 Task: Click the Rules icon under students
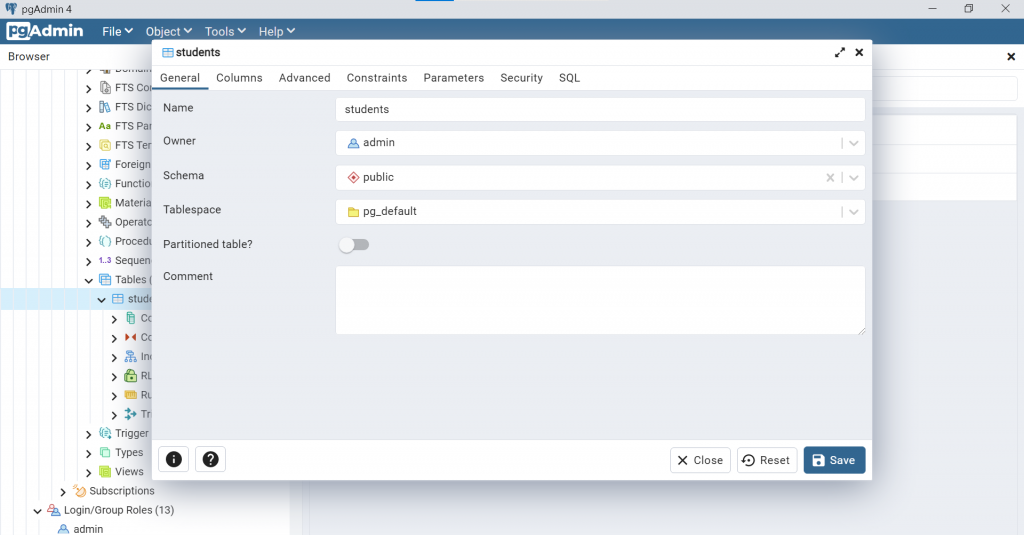(131, 395)
